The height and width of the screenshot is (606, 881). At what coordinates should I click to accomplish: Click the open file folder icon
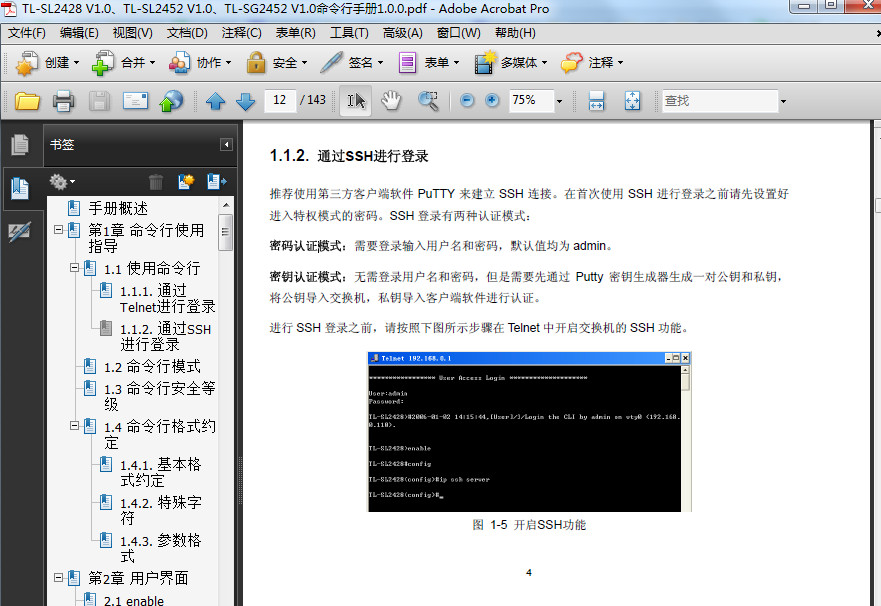[x=27, y=101]
